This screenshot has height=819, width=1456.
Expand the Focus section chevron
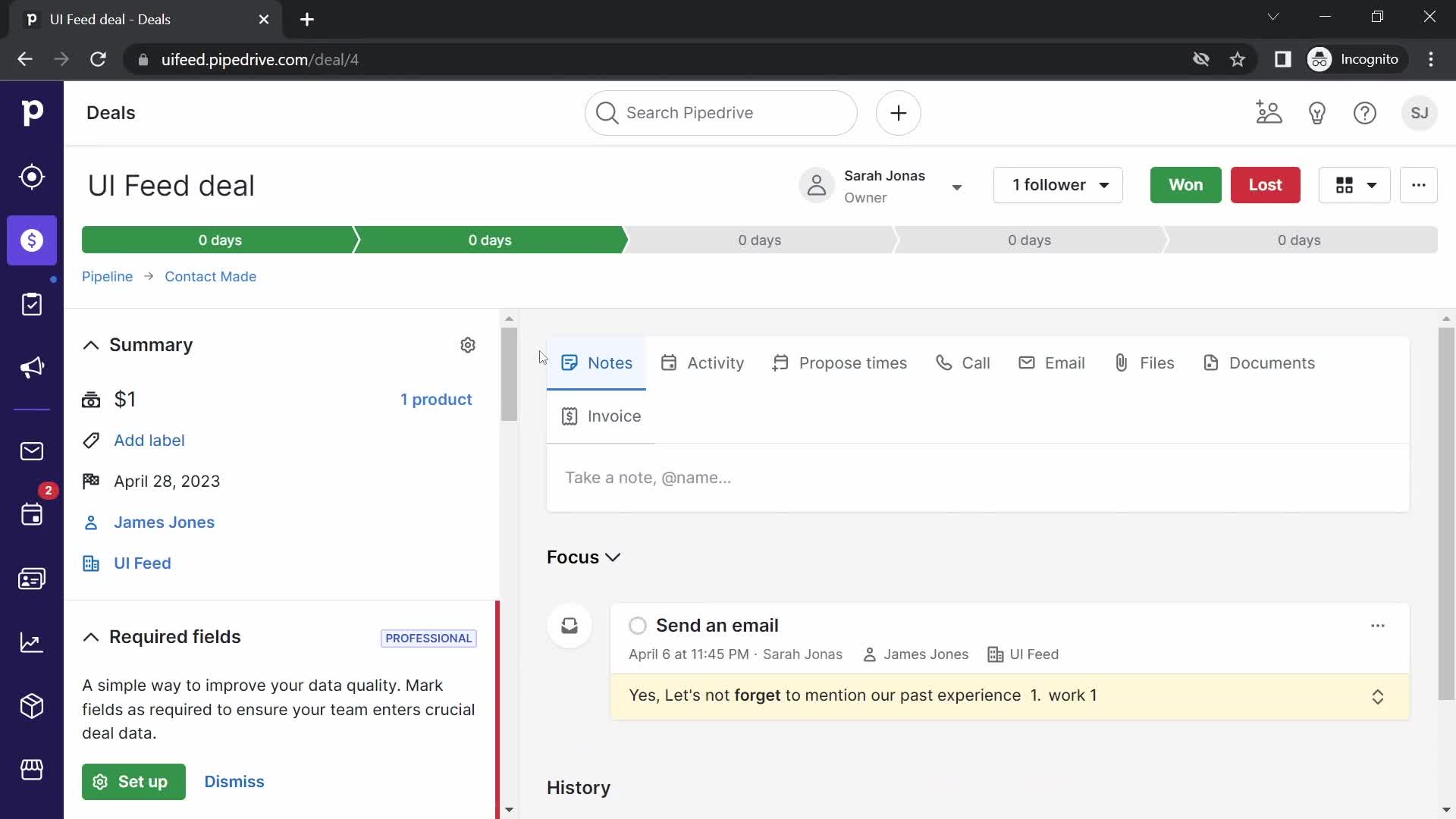pyautogui.click(x=614, y=558)
